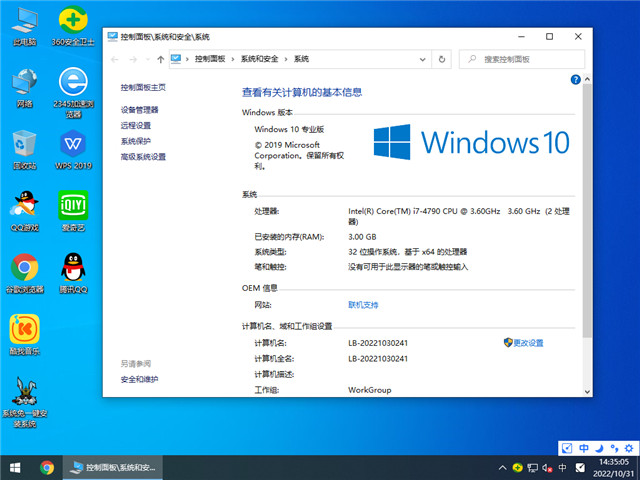Click the blue help question mark icon
Screen dimensions: 640x480
pos(575,79)
